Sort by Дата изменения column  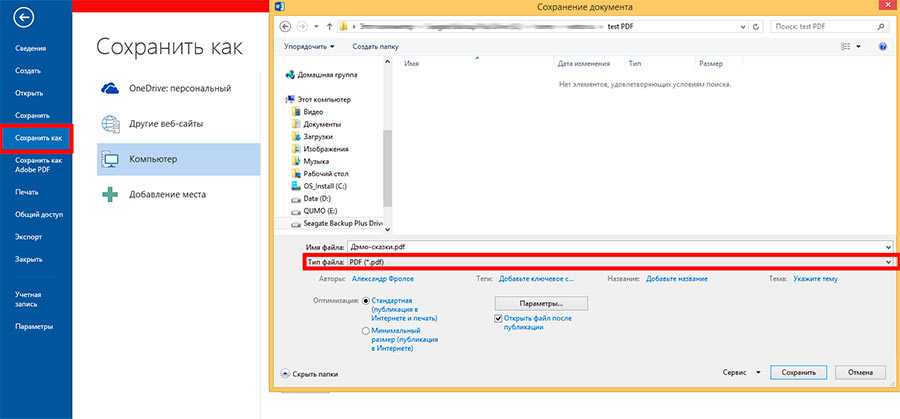(584, 64)
